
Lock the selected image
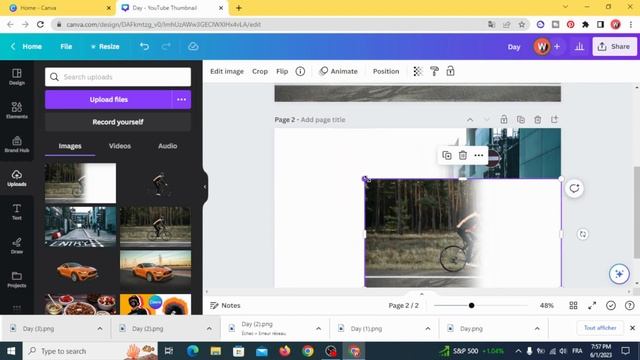450,71
